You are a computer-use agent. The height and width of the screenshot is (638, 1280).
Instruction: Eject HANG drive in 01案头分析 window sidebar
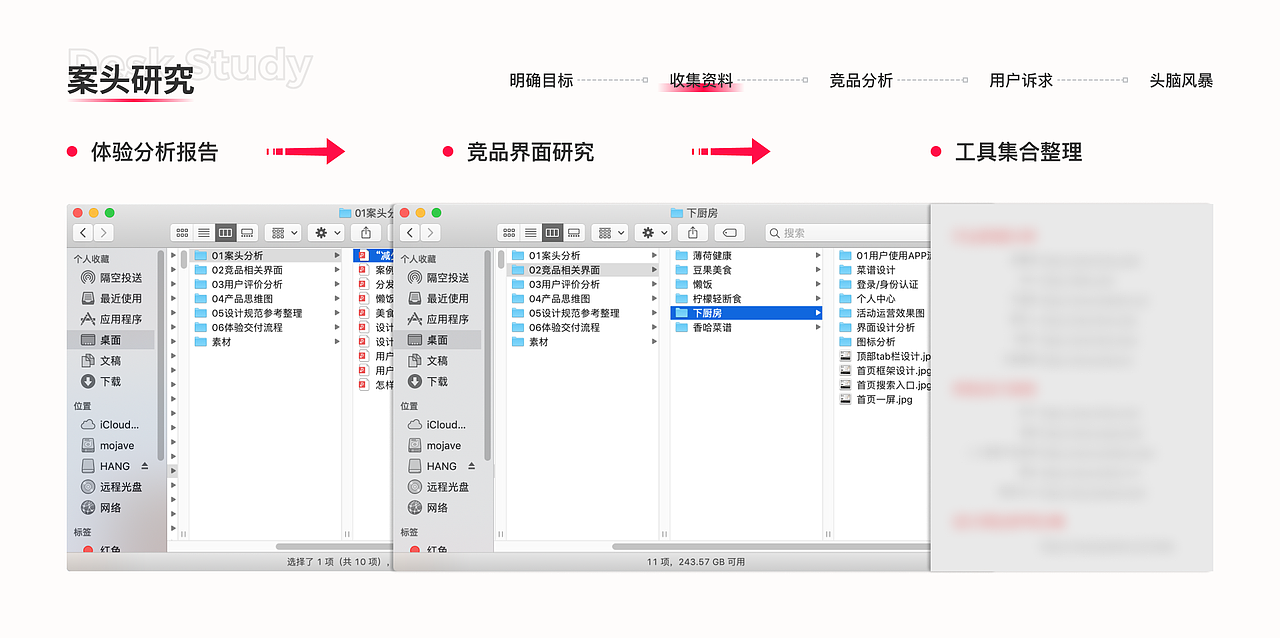[x=144, y=466]
